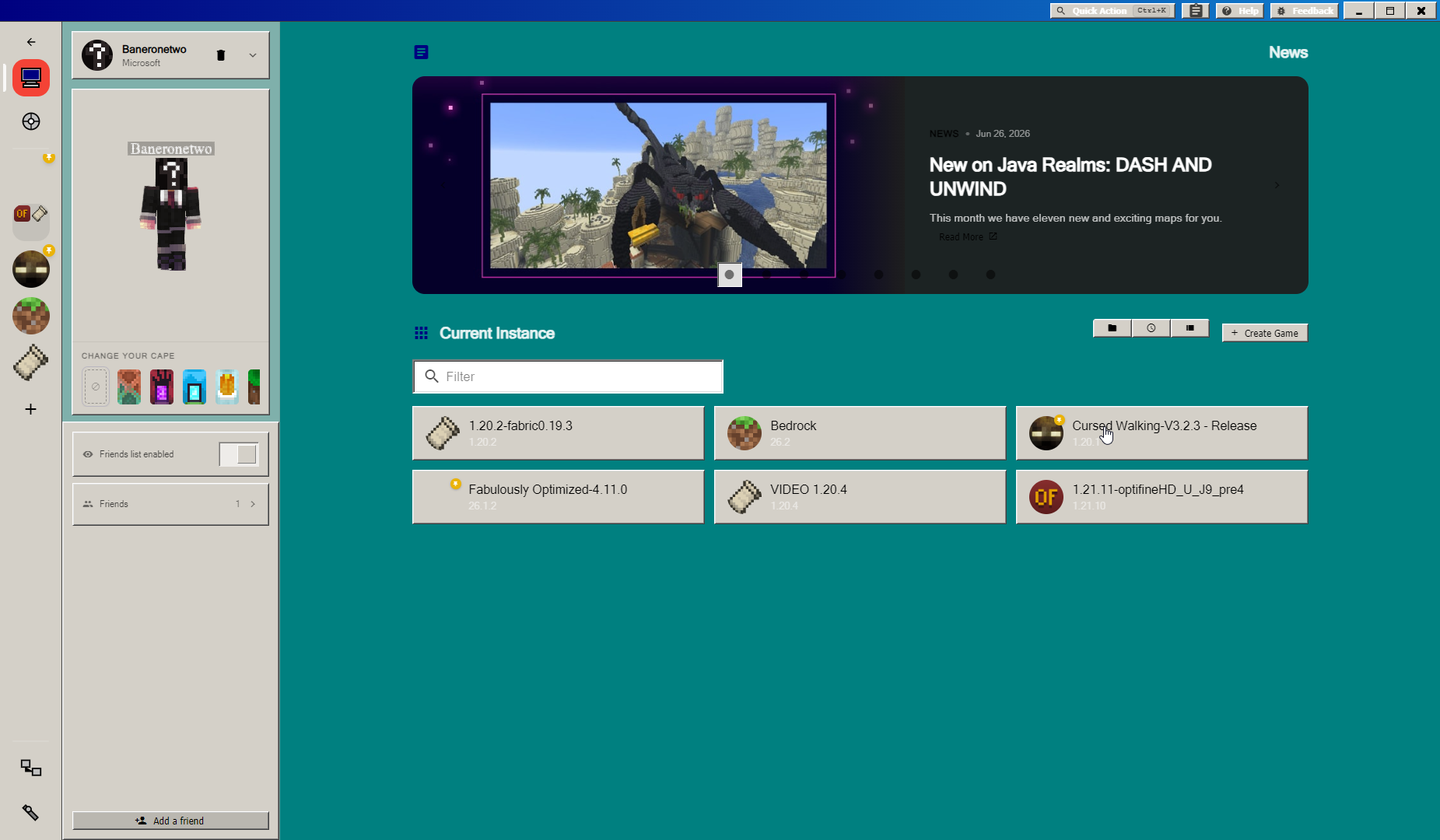
Task: Click the OF icon on the 1.21.11-optifine card
Action: (1046, 497)
